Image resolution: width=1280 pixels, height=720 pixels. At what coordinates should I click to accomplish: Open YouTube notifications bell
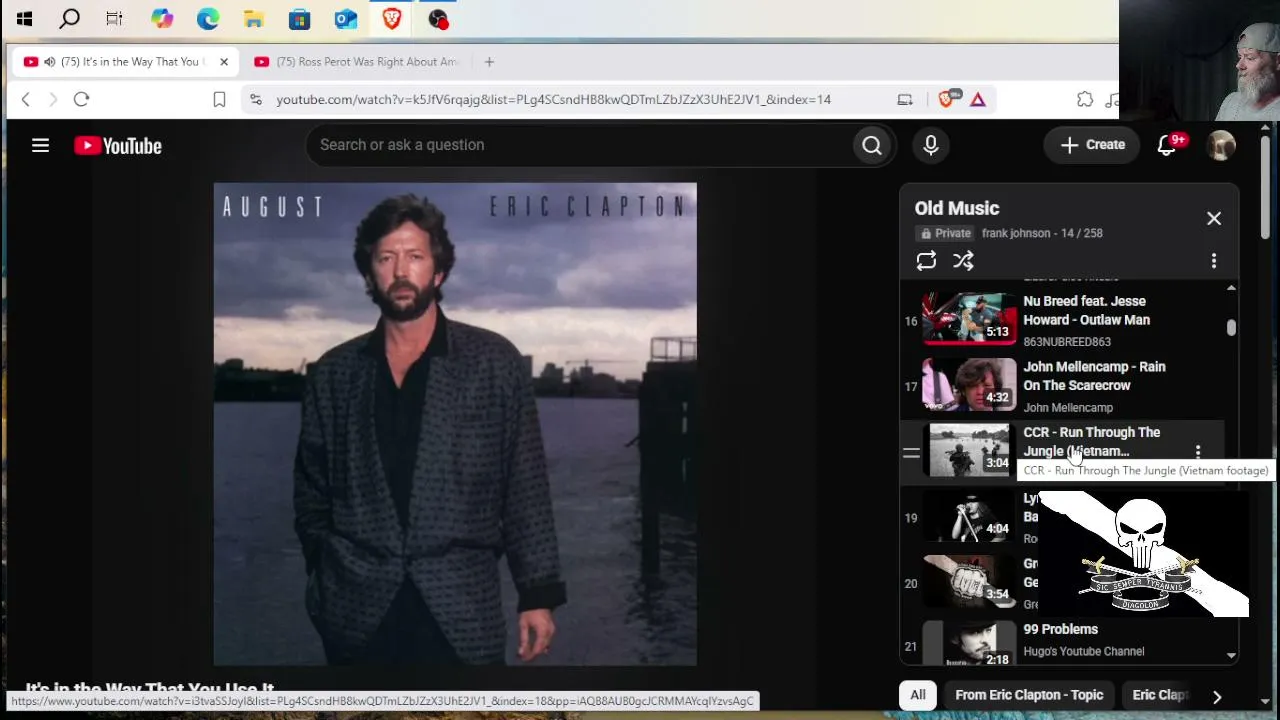[1167, 145]
